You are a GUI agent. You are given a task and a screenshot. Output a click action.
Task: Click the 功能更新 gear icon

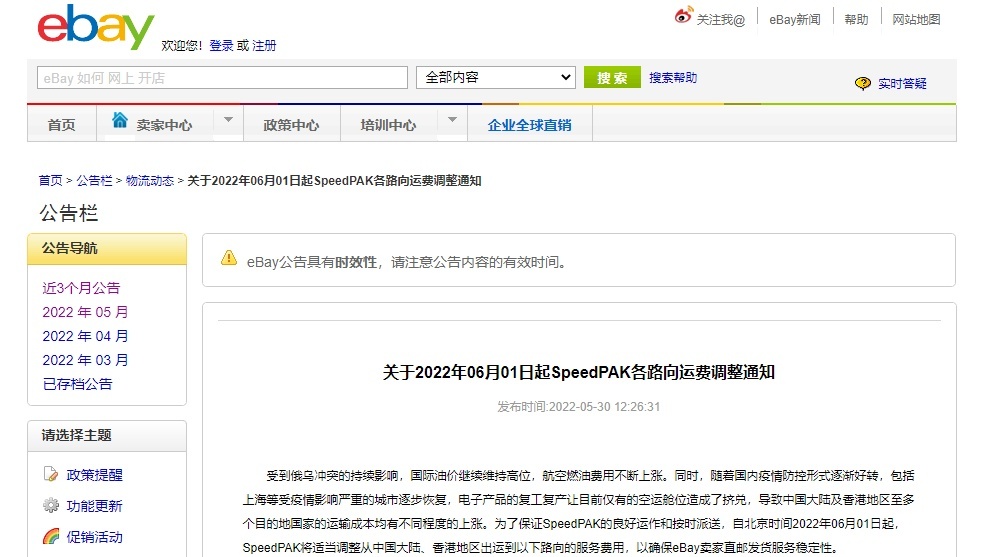tap(51, 506)
